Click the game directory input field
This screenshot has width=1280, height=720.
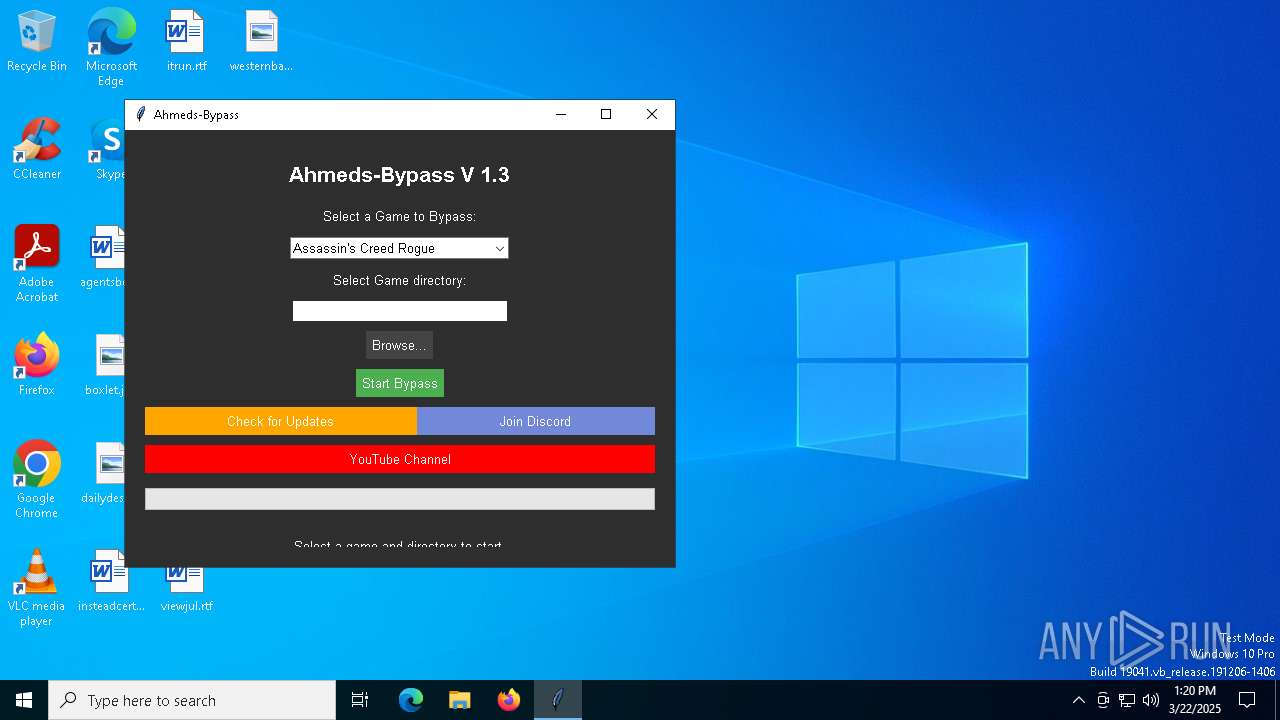[400, 311]
